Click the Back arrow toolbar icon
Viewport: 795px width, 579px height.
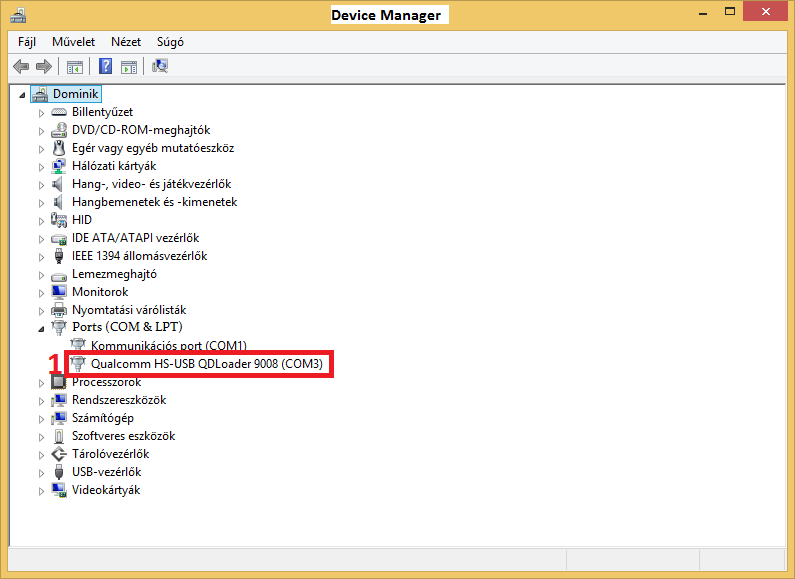click(21, 67)
